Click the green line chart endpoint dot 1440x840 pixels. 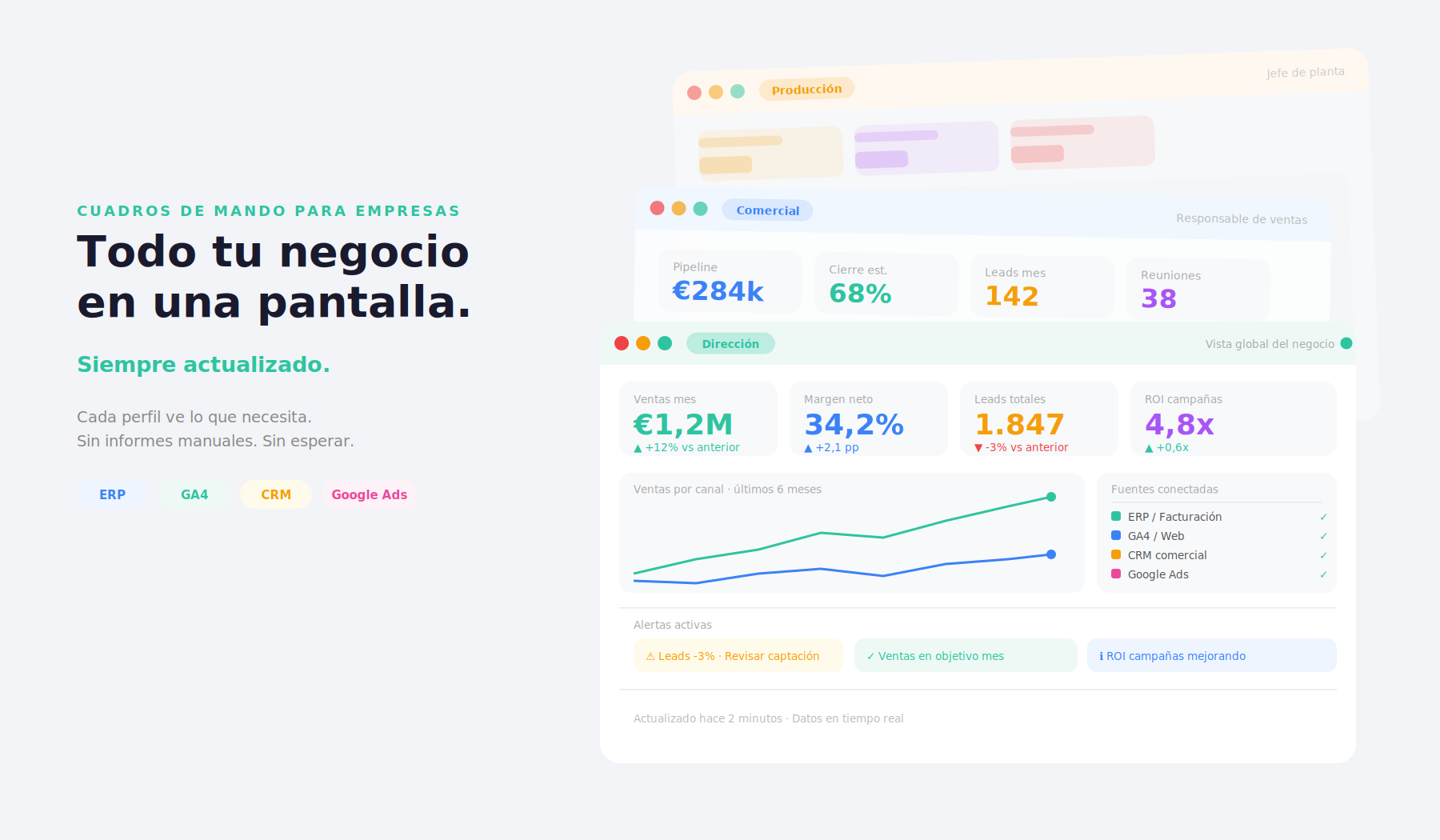[1051, 497]
